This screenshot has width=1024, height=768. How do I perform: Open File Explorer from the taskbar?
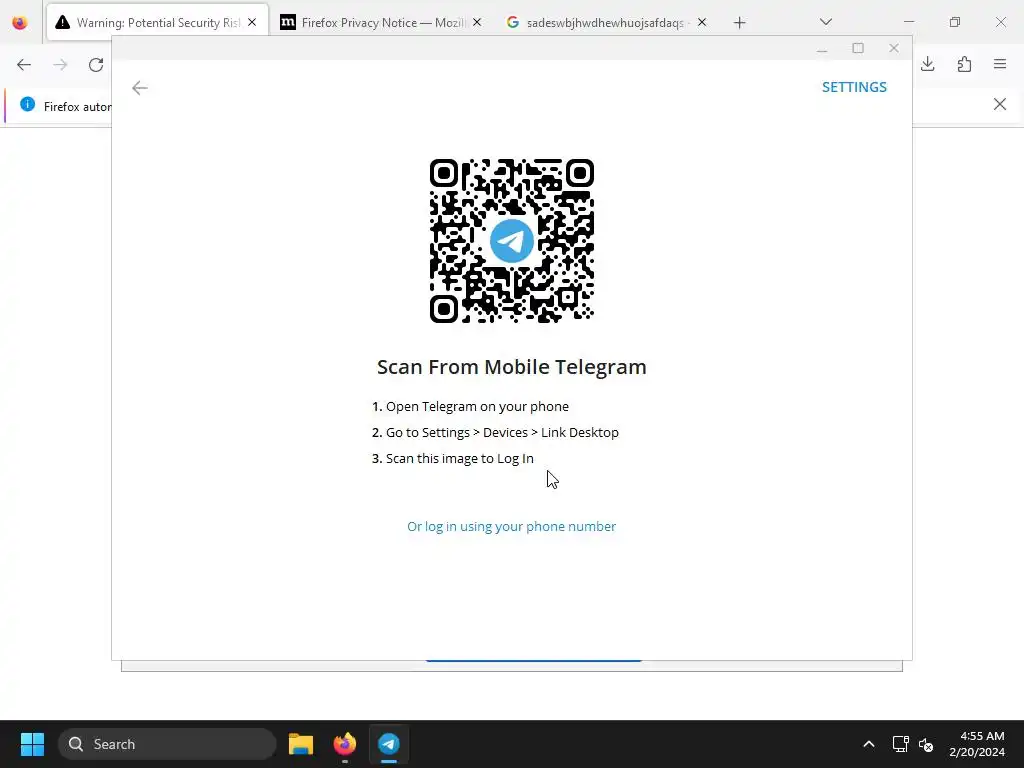click(300, 744)
